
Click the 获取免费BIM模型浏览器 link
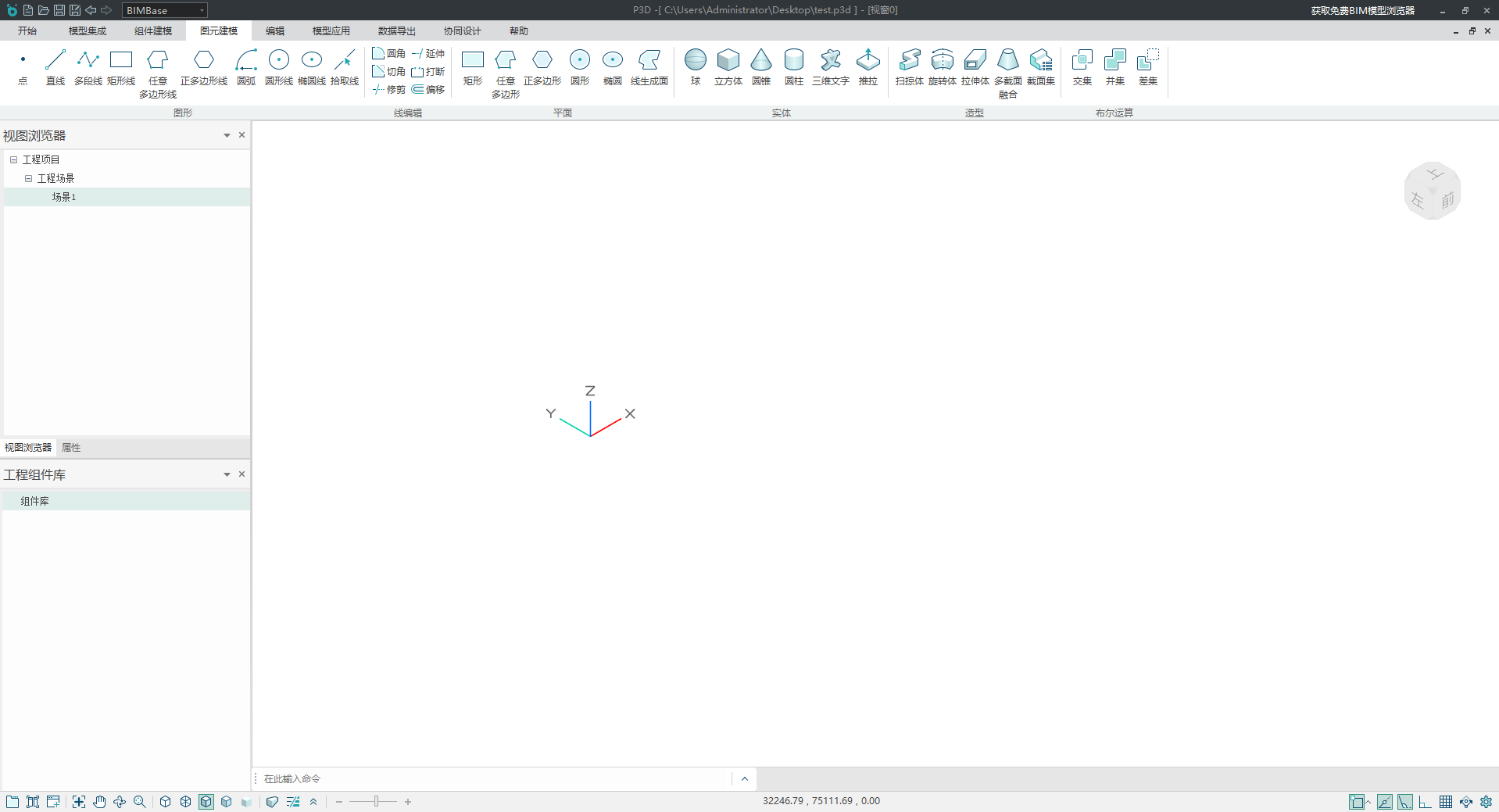(x=1362, y=10)
